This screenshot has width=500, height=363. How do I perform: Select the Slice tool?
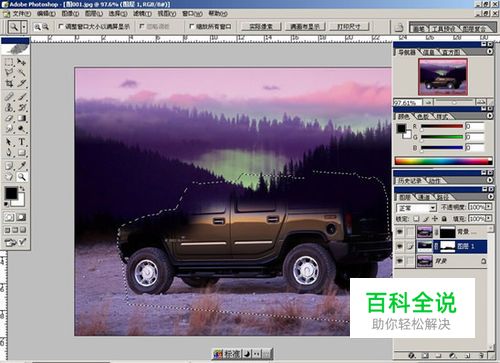tap(22, 83)
